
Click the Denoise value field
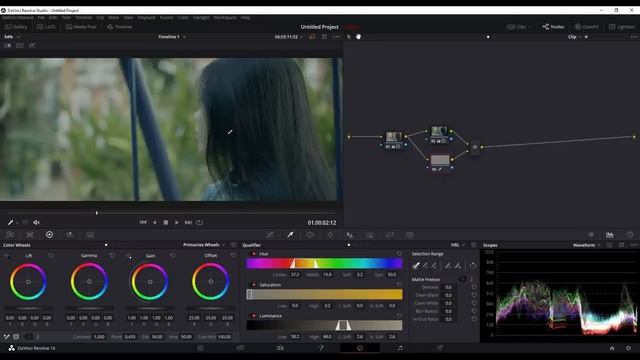[448, 287]
